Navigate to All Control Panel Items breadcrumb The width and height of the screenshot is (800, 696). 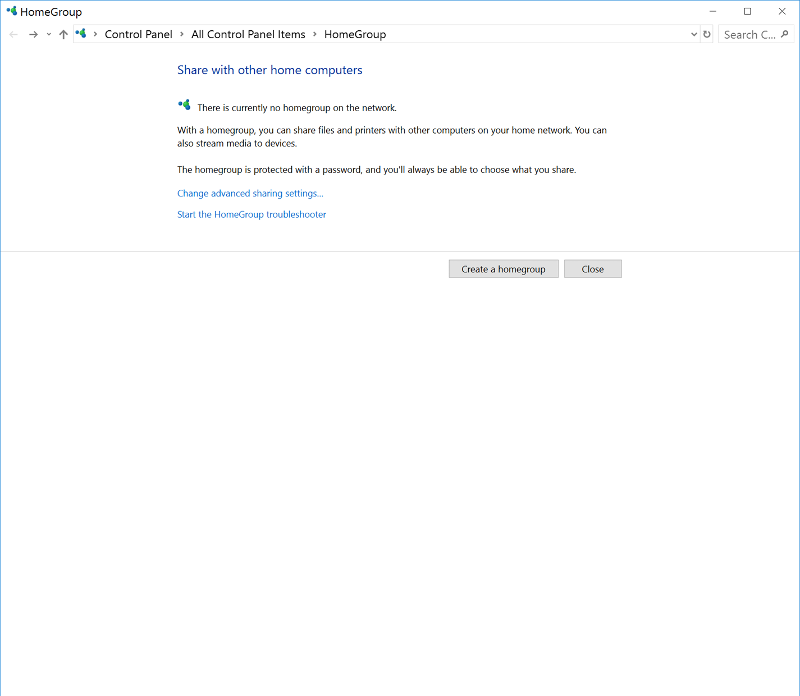coord(248,34)
